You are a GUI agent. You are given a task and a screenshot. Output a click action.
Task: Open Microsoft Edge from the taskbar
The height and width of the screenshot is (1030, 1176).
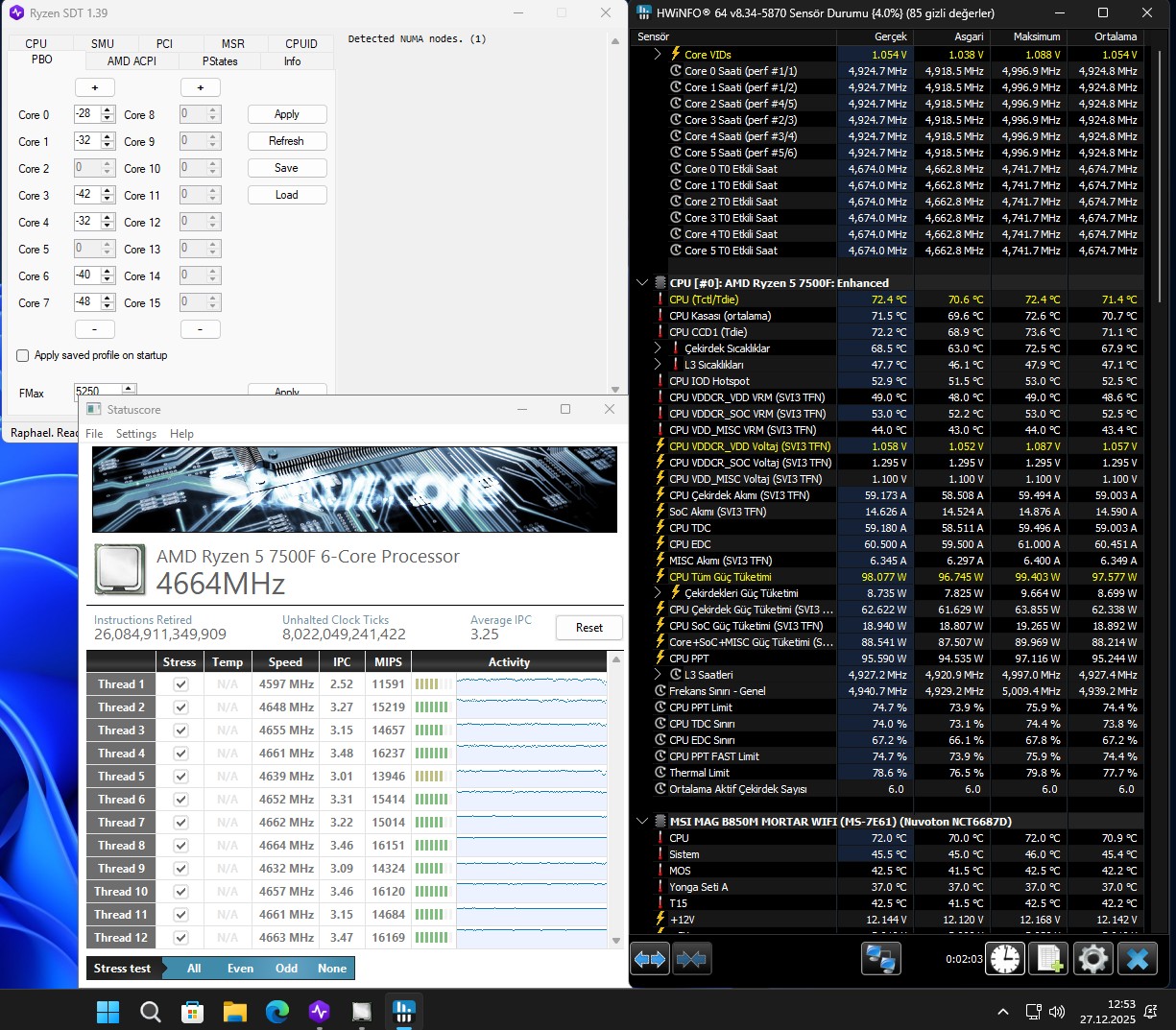tap(277, 1011)
